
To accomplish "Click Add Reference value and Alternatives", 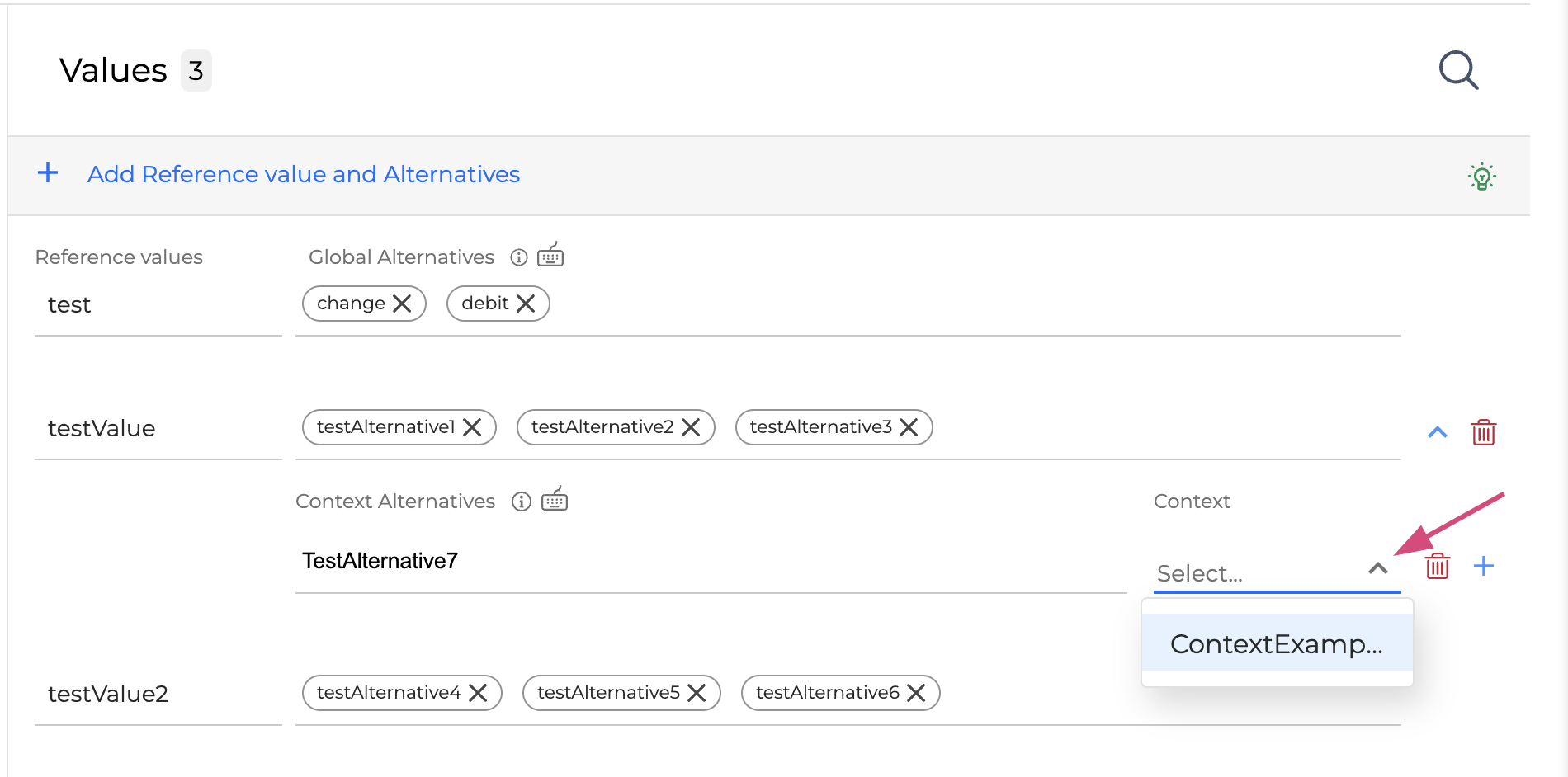I will 303,174.
